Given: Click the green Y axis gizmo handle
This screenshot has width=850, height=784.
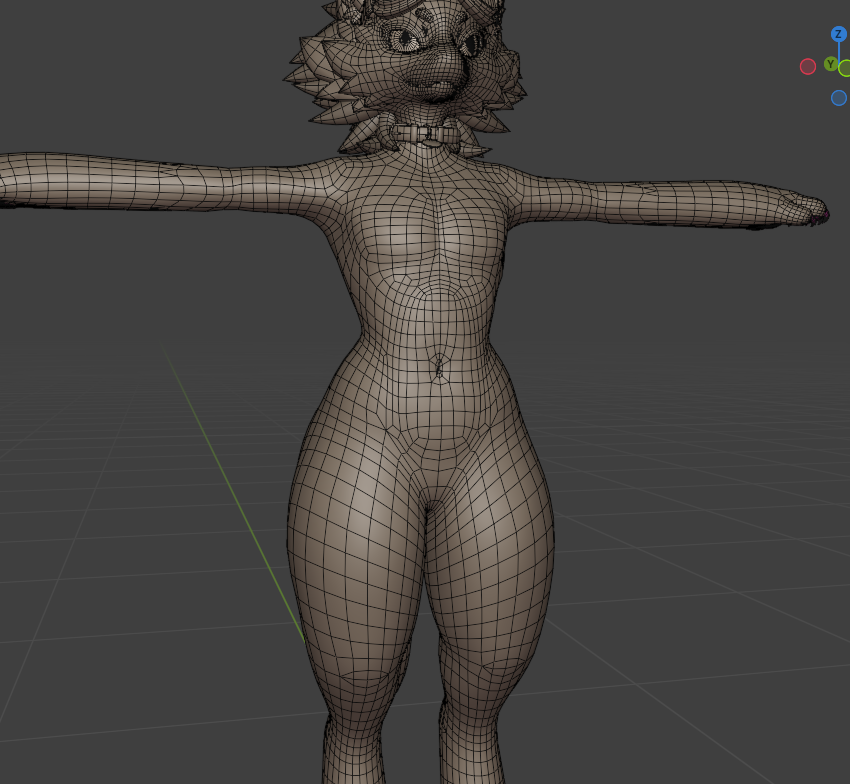Looking at the screenshot, I should tap(830, 64).
